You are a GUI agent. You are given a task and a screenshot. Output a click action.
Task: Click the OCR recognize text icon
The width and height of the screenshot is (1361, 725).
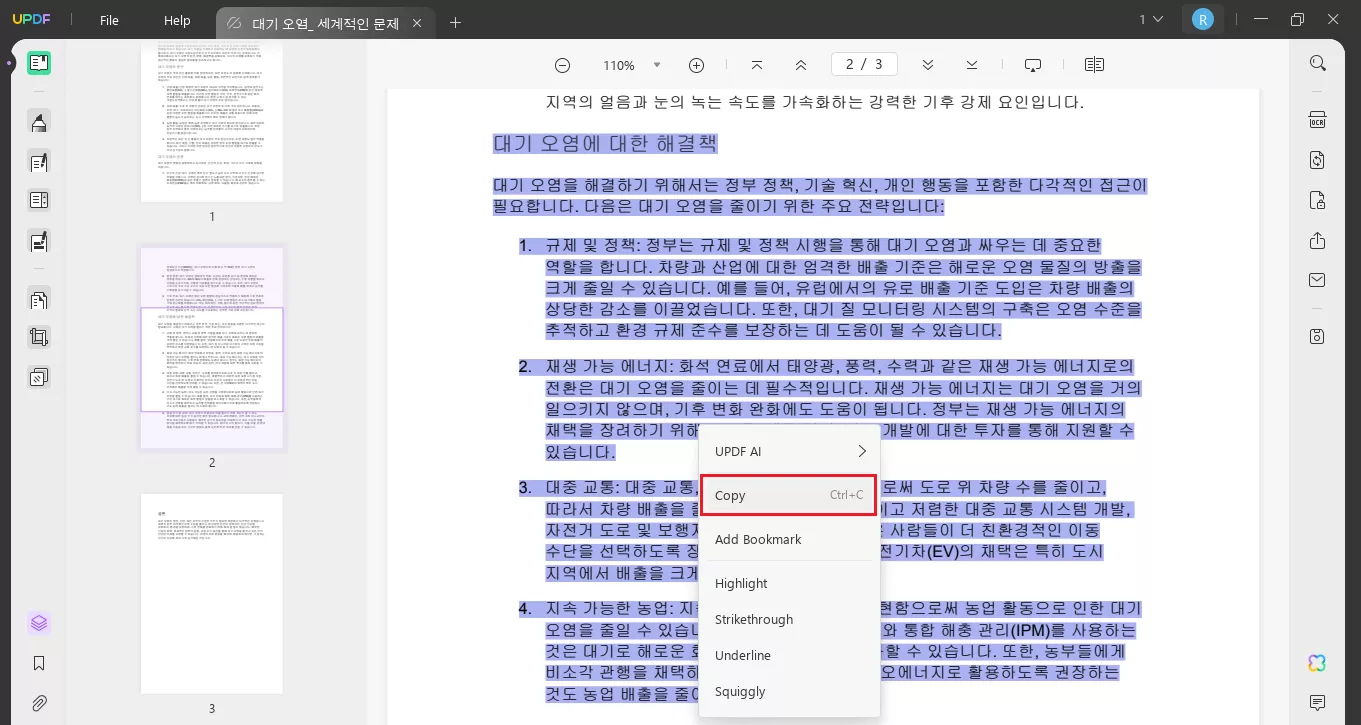(1317, 121)
